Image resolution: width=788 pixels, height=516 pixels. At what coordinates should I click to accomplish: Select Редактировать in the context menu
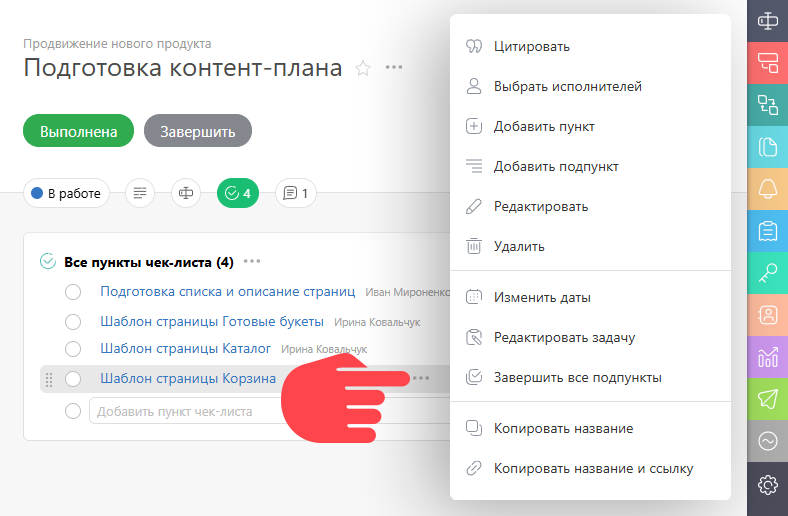(590, 207)
